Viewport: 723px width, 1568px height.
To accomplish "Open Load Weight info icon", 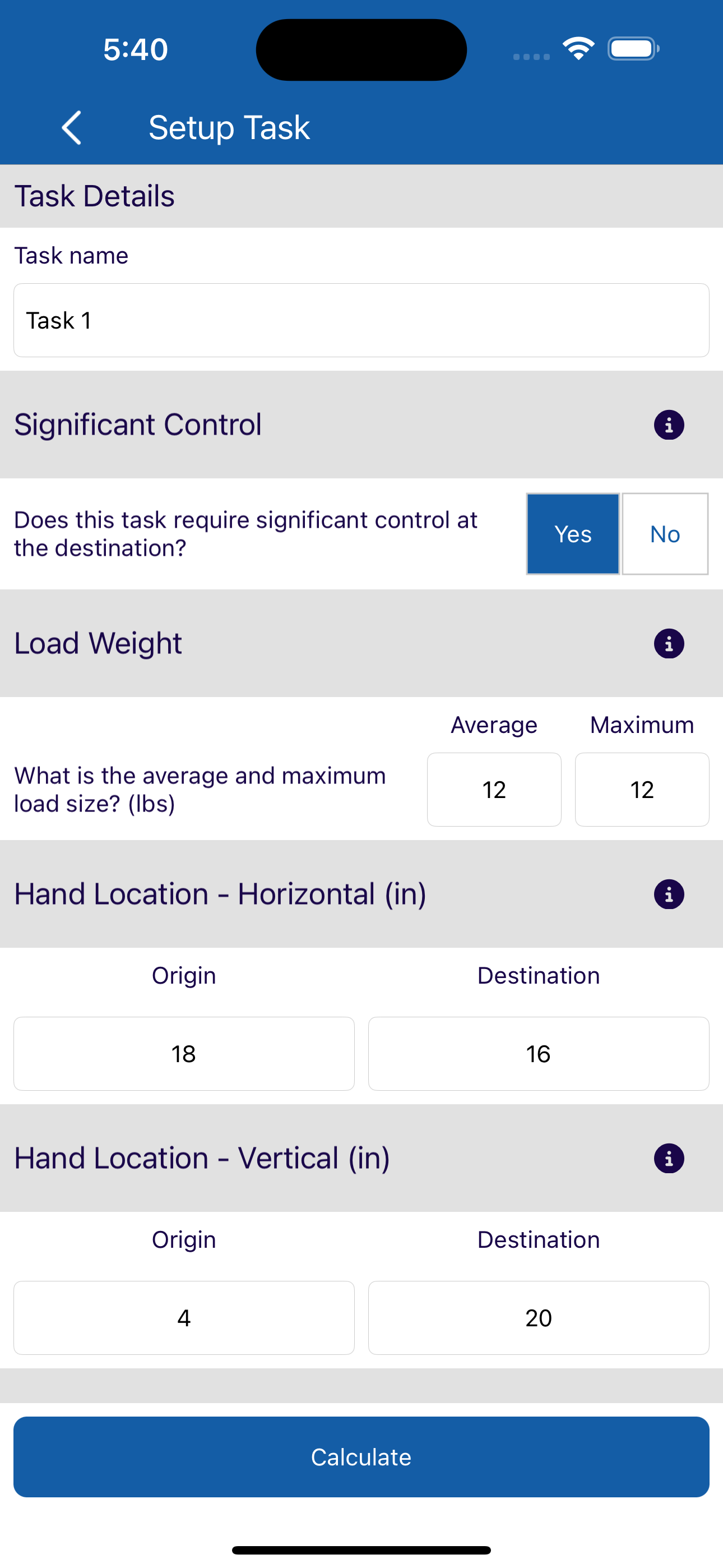I will pyautogui.click(x=669, y=643).
